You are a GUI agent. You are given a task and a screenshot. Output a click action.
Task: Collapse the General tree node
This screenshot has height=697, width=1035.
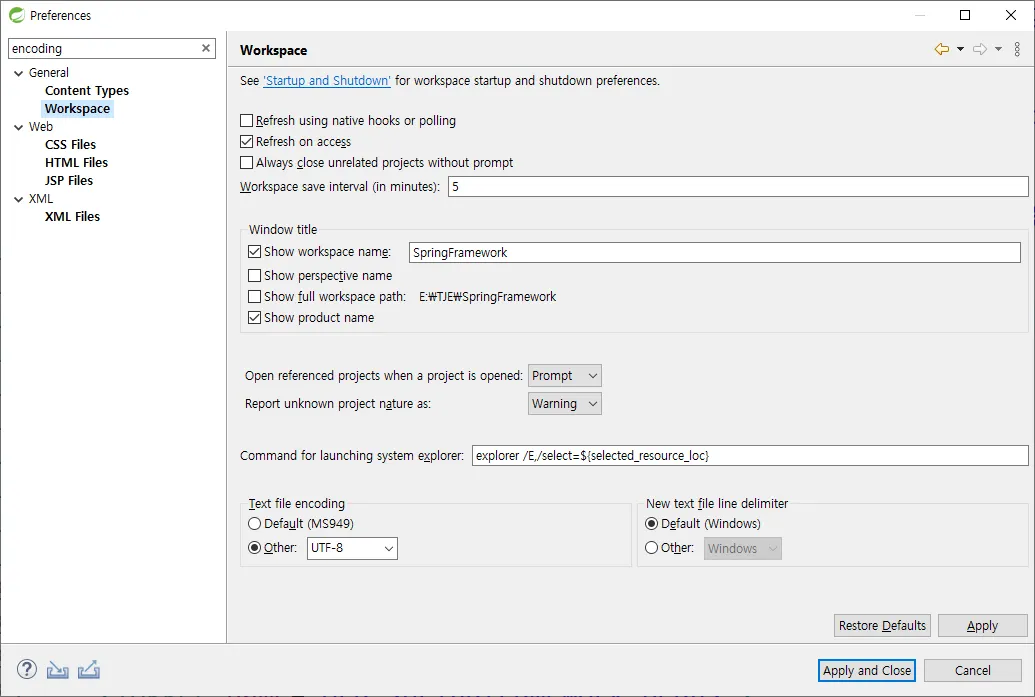coord(18,73)
